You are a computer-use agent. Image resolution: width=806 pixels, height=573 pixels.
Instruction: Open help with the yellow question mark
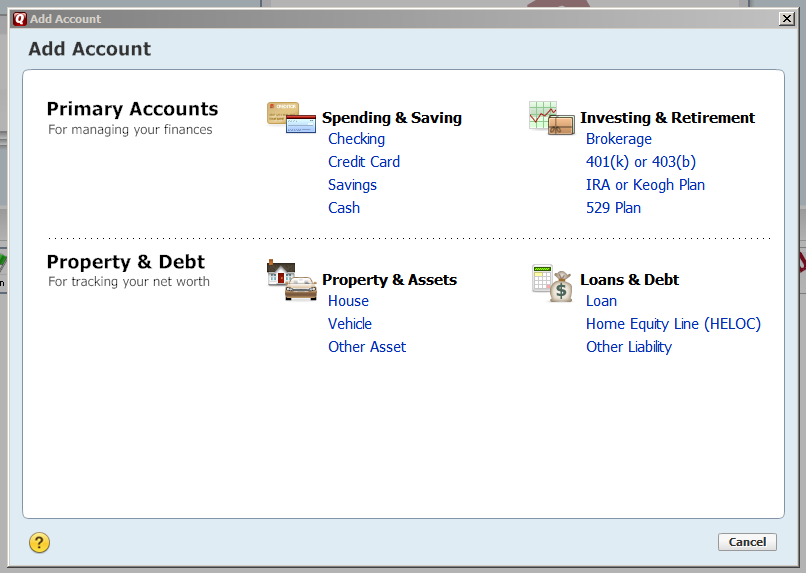(x=40, y=542)
